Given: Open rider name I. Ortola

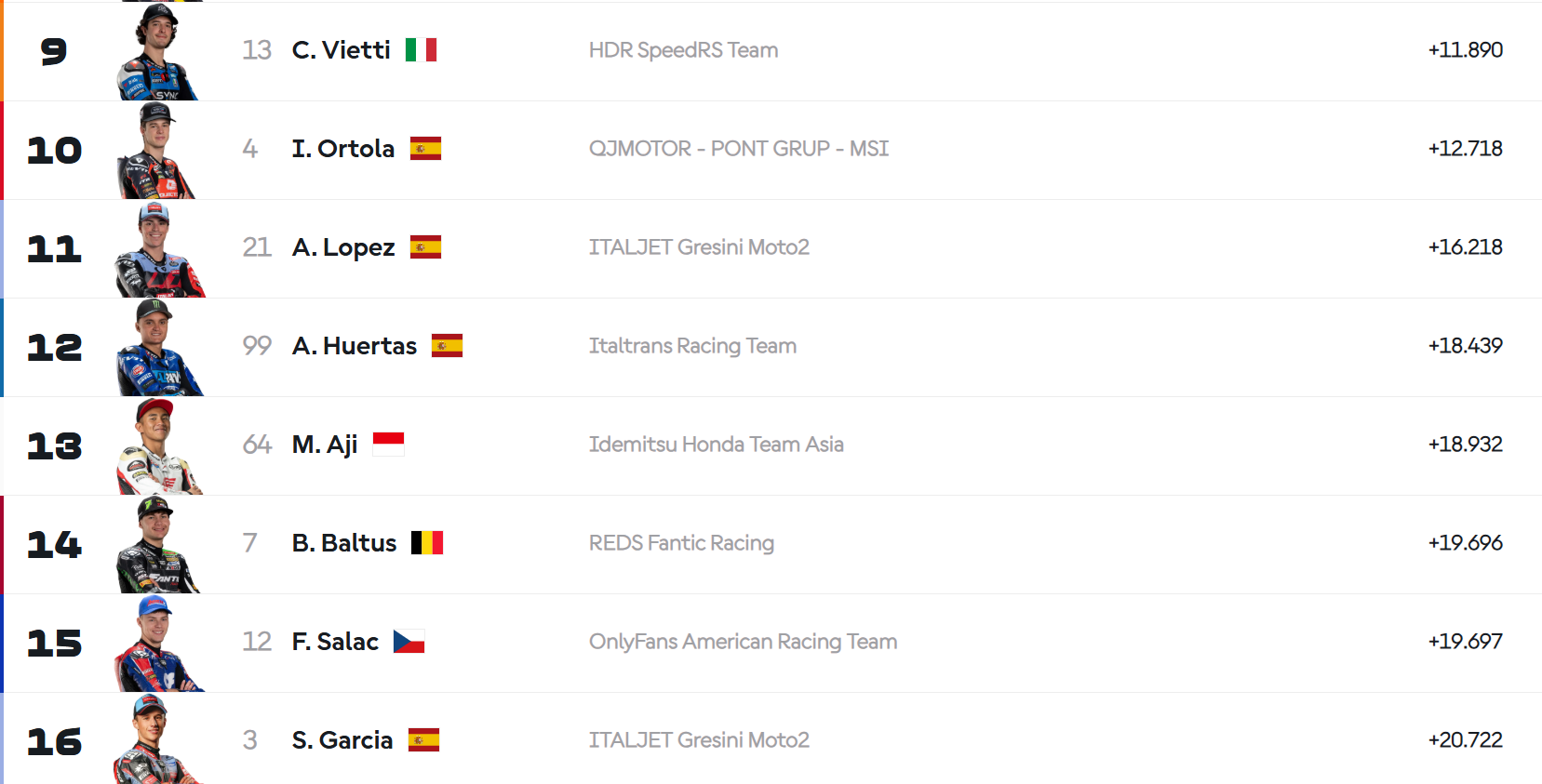Looking at the screenshot, I should coord(342,149).
